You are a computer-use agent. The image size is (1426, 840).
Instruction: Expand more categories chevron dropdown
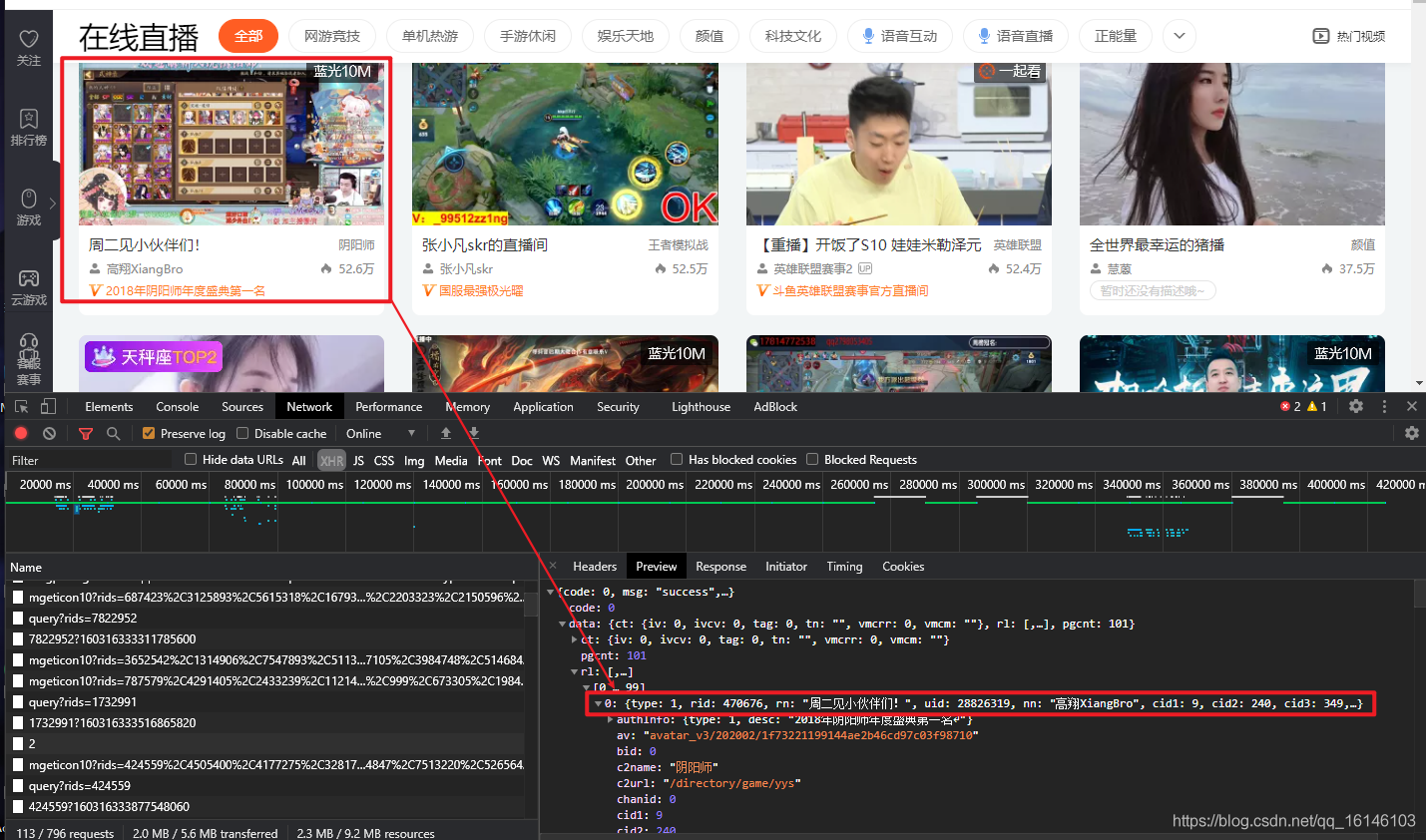click(1180, 36)
